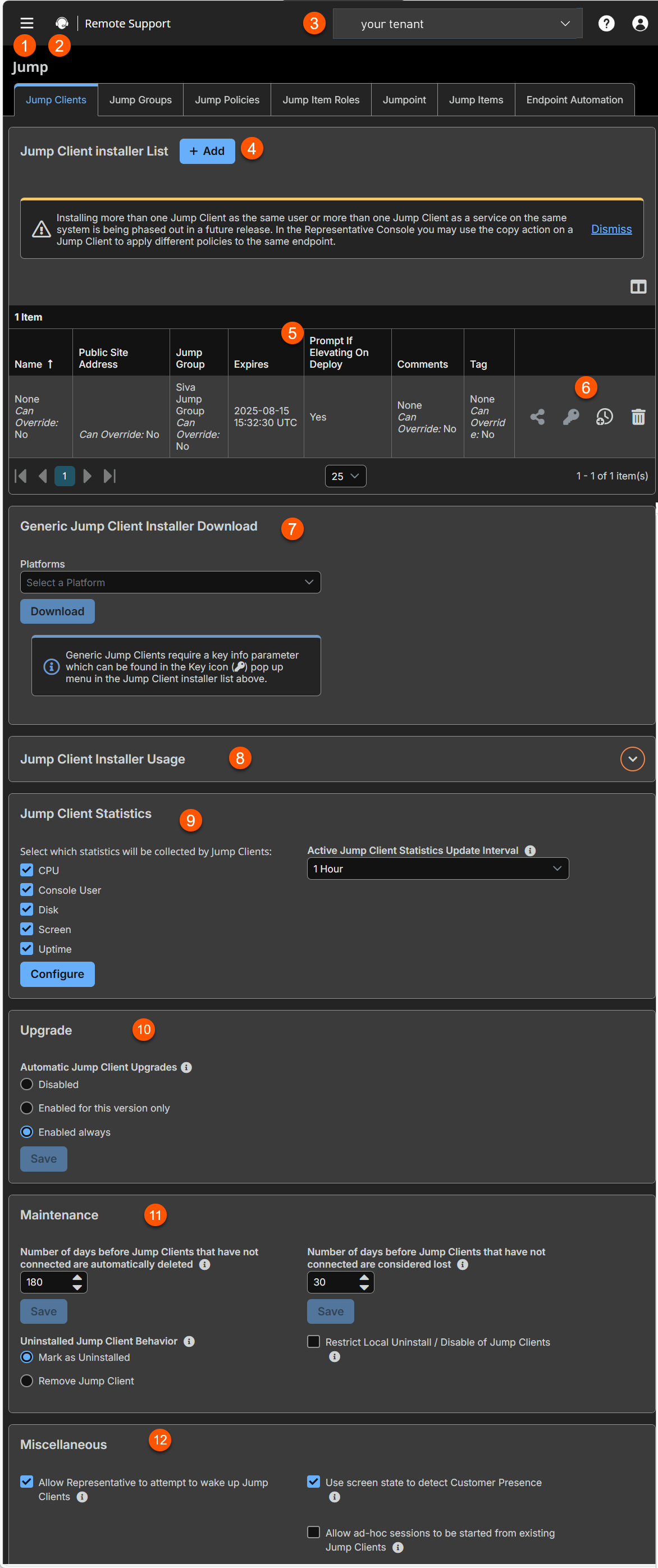Click the Expires column header
This screenshot has height=1568, width=658.
point(251,364)
